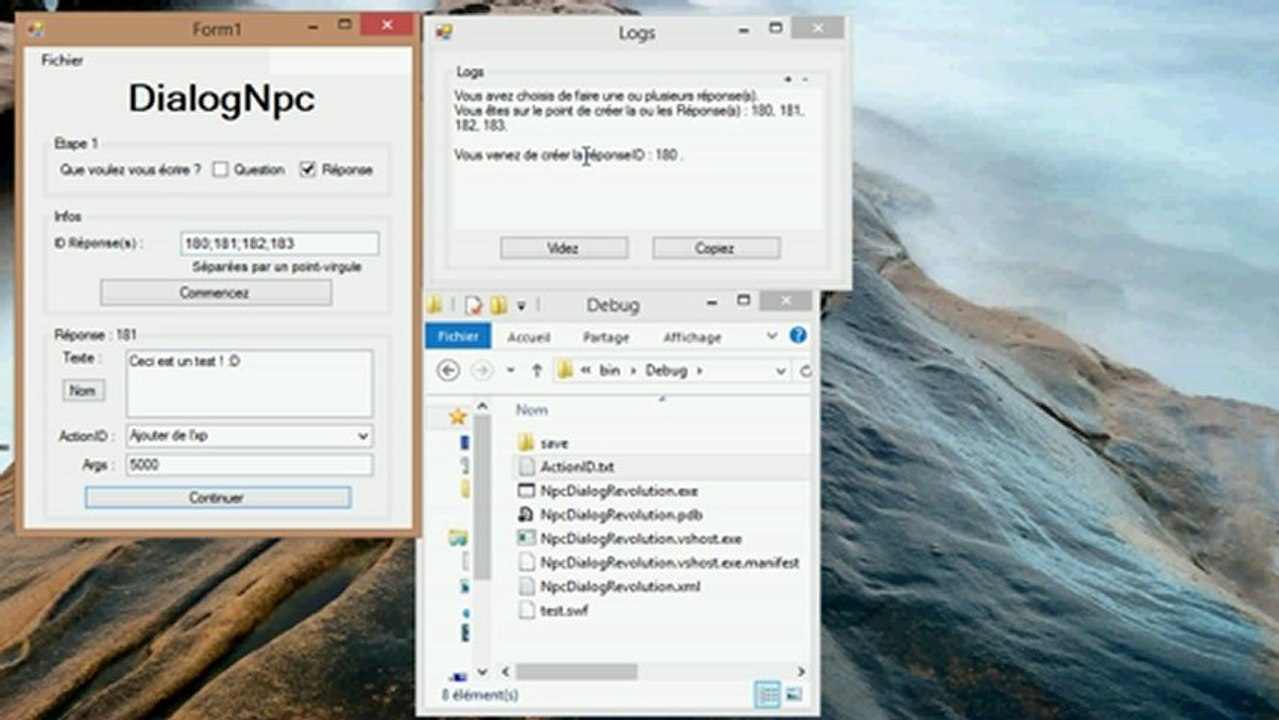The width and height of the screenshot is (1279, 720).
Task: Click Libraries icon in explorer navigation pane
Action: [458, 538]
